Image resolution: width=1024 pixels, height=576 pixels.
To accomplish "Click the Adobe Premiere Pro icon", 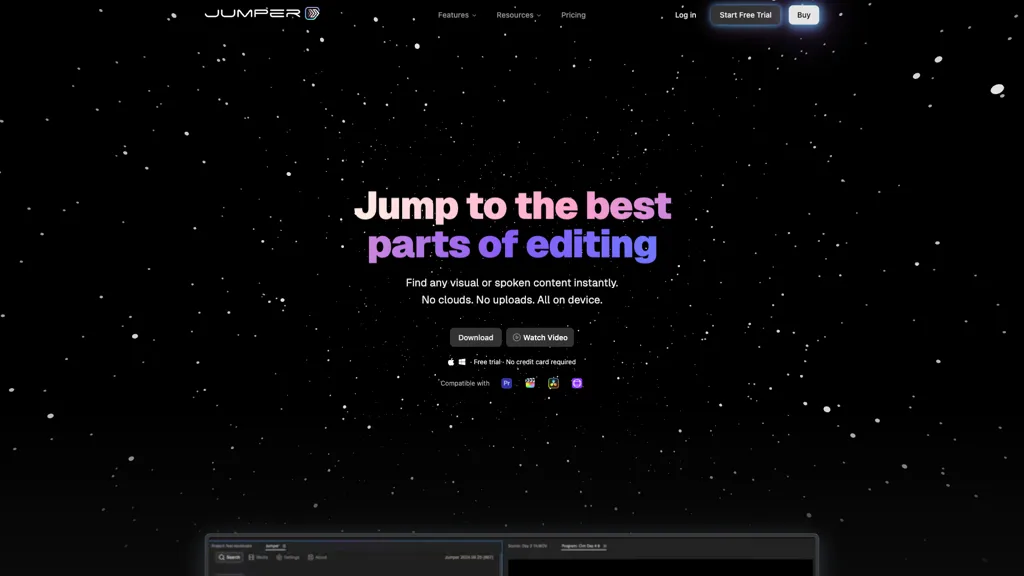I will (x=506, y=383).
